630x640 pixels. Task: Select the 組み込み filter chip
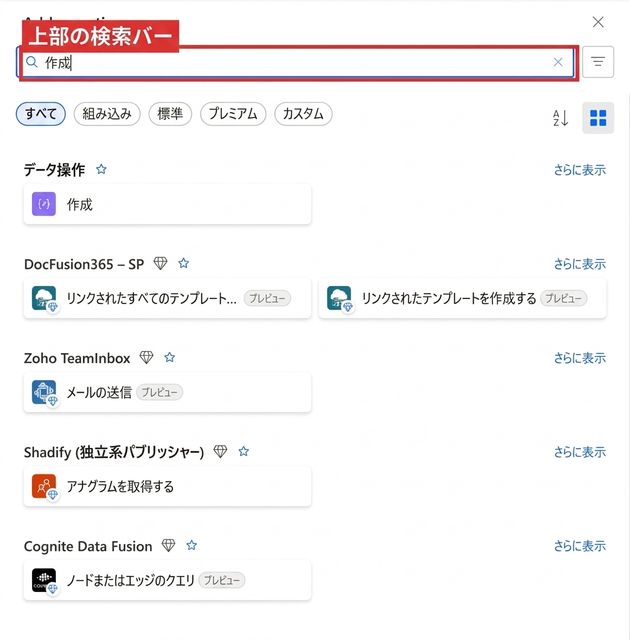[x=107, y=114]
